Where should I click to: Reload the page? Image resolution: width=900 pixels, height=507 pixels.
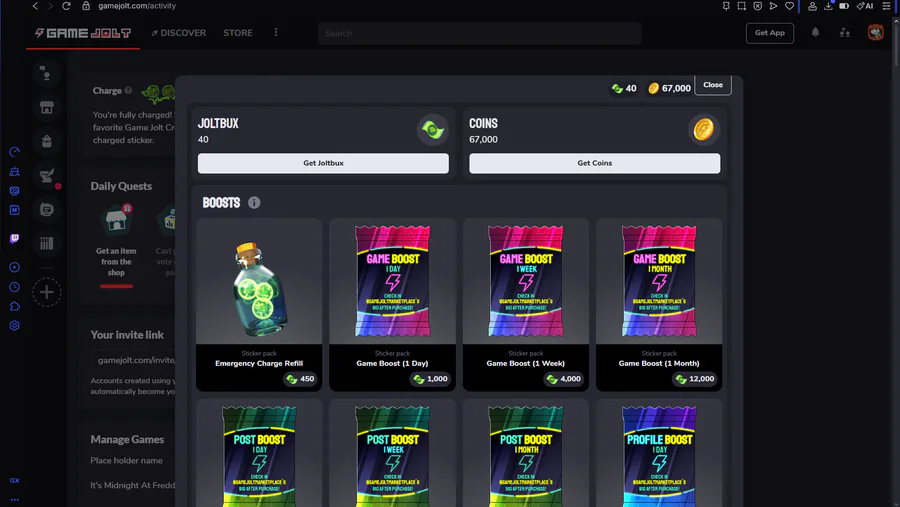(x=66, y=6)
